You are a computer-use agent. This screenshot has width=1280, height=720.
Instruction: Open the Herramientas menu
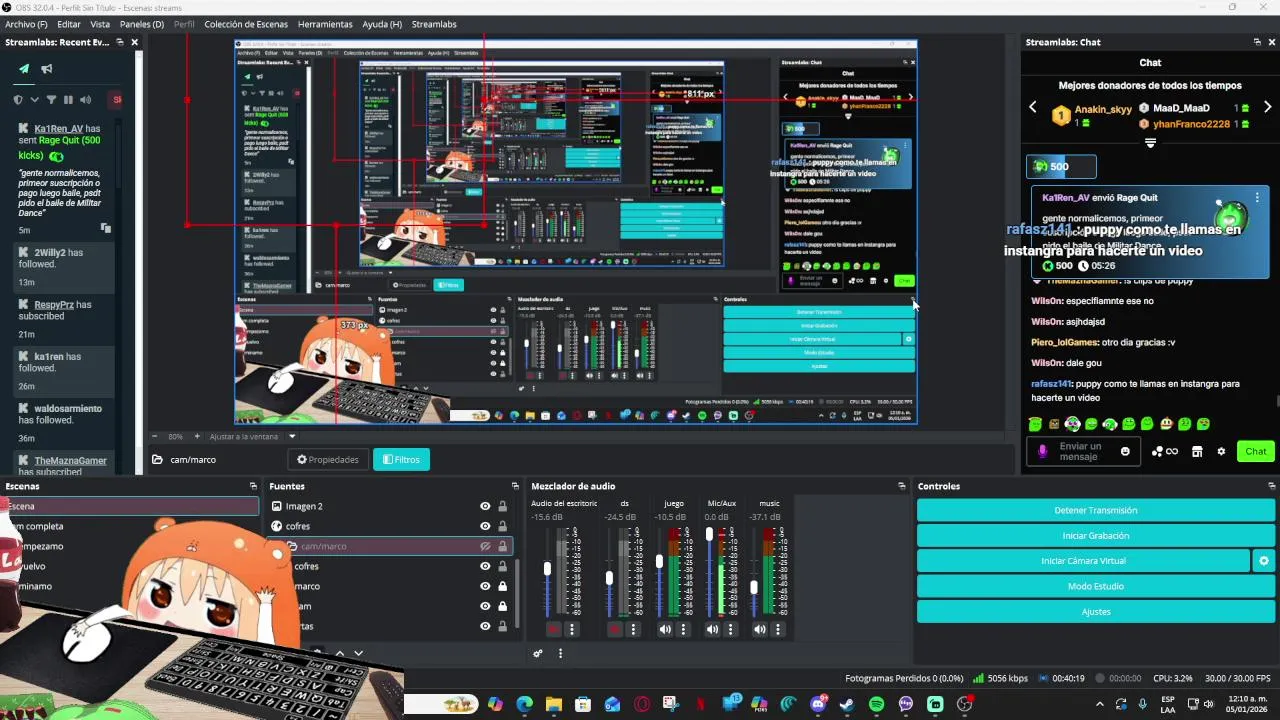click(325, 24)
